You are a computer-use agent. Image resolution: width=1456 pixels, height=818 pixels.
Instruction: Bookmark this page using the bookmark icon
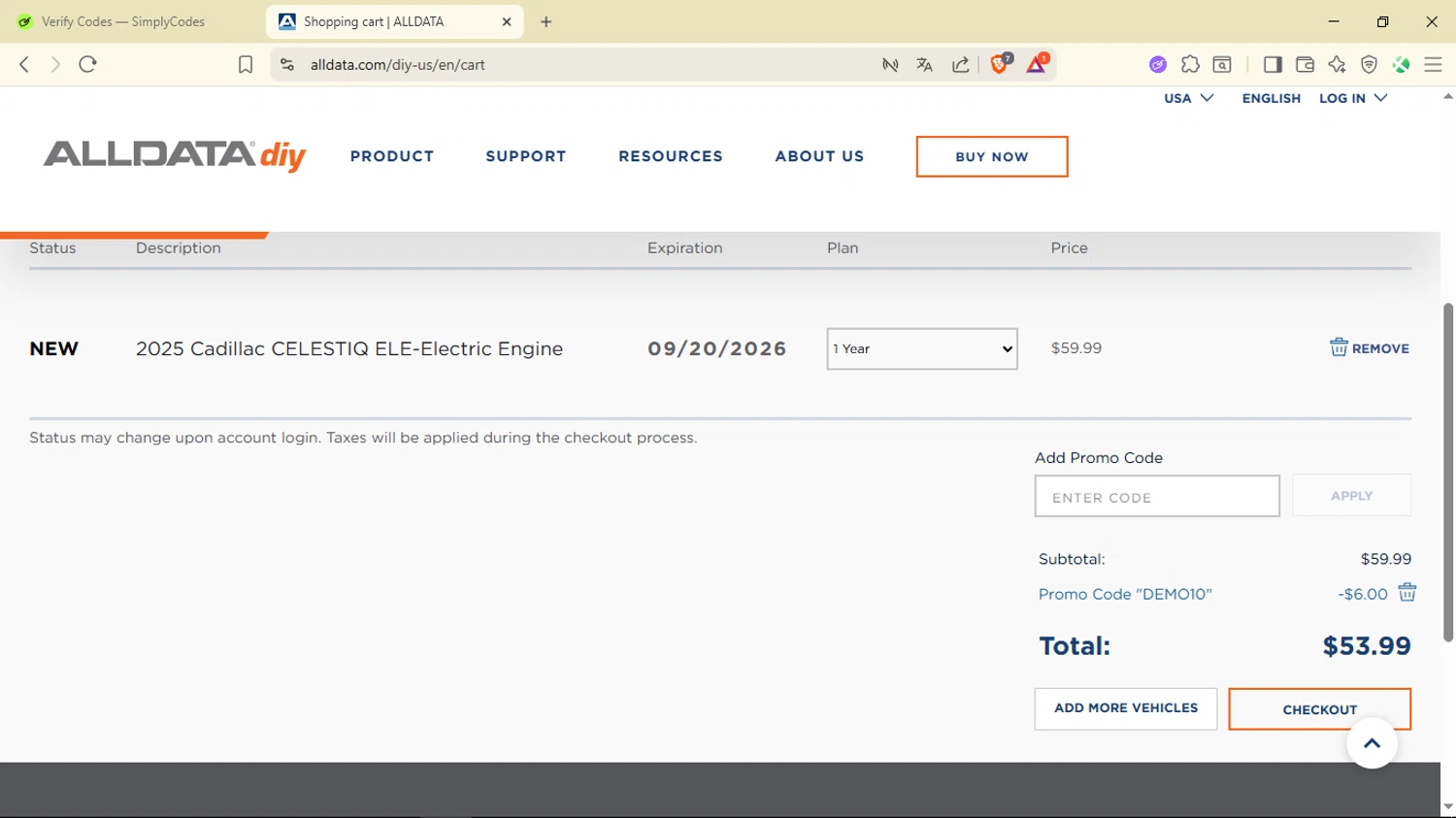246,64
